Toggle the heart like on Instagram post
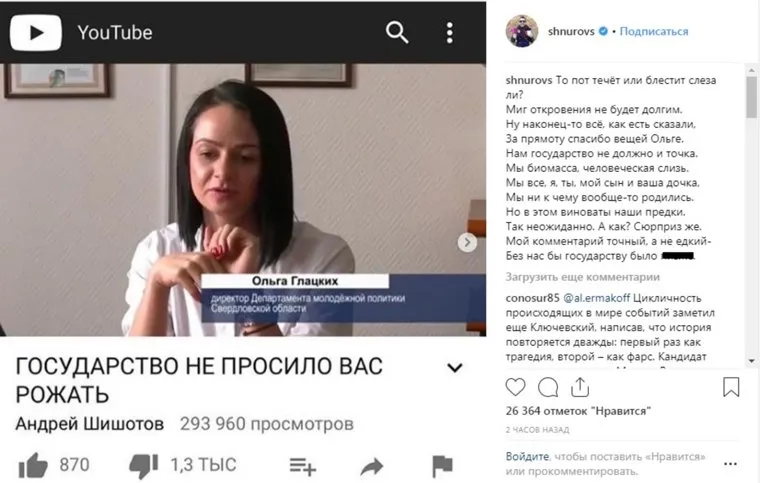Image resolution: width=760 pixels, height=483 pixels. (x=515, y=387)
